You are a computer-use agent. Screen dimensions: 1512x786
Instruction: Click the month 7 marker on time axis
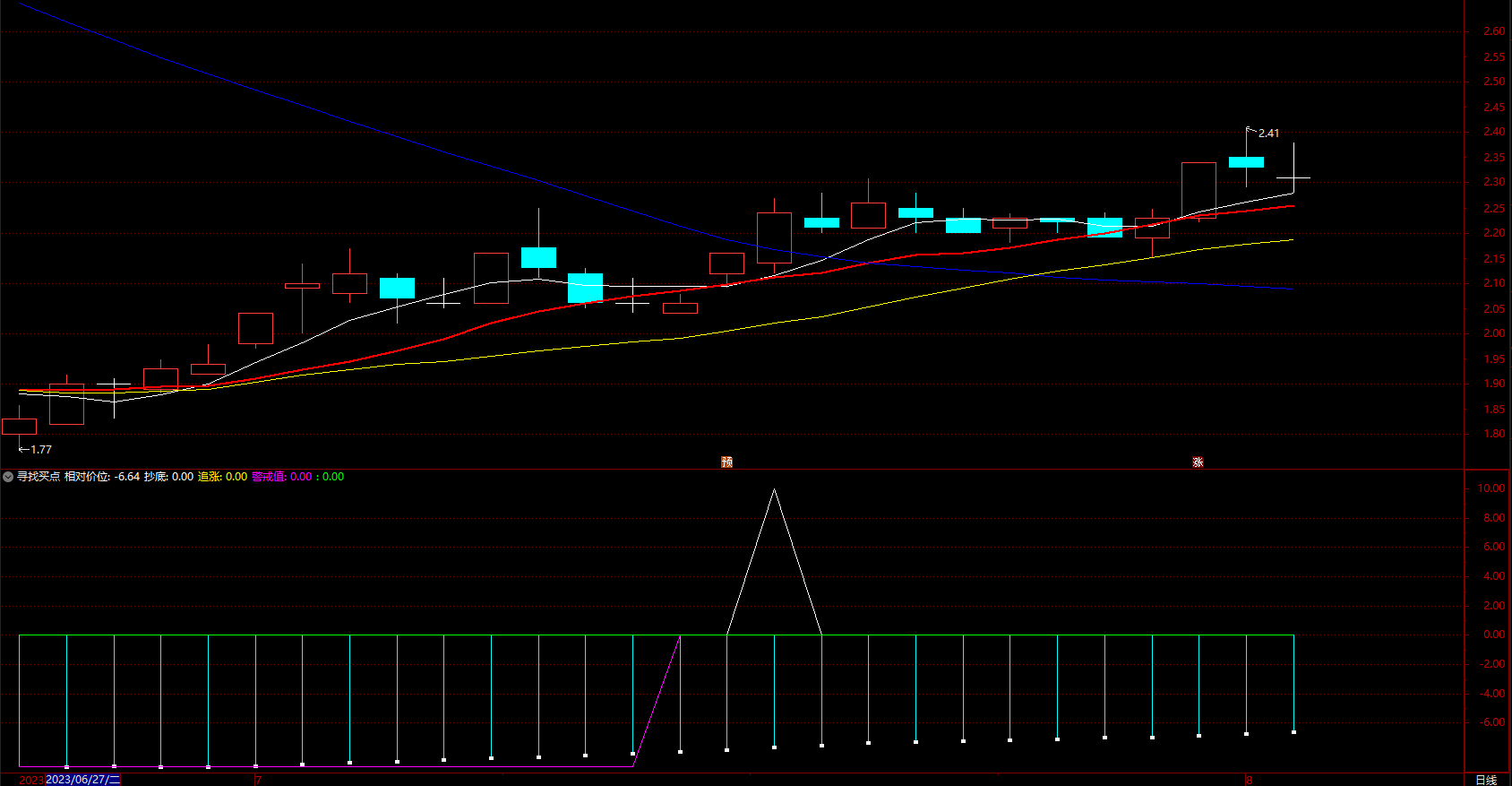tap(258, 780)
